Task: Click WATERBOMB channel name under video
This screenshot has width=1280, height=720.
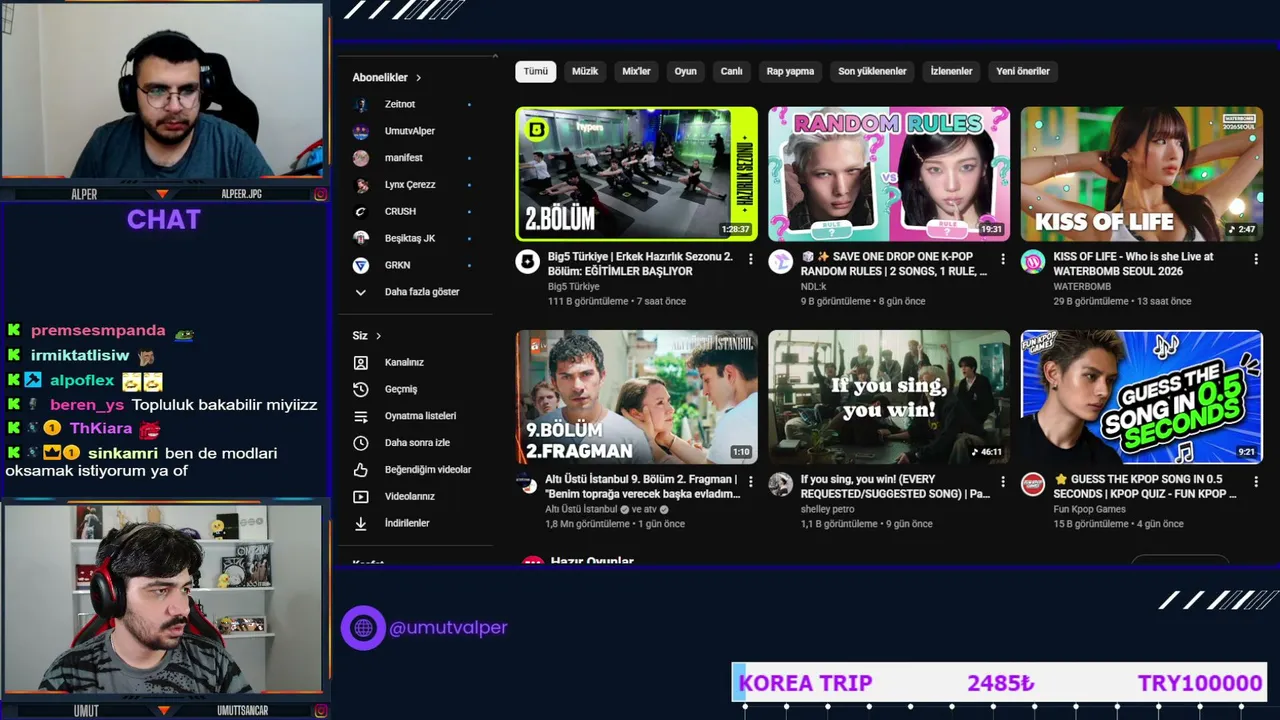Action: (1082, 287)
